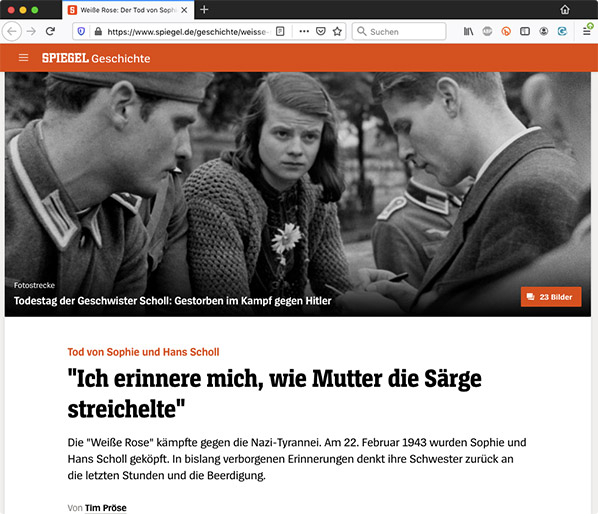Open the Firefox hamburger application menu

(587, 31)
